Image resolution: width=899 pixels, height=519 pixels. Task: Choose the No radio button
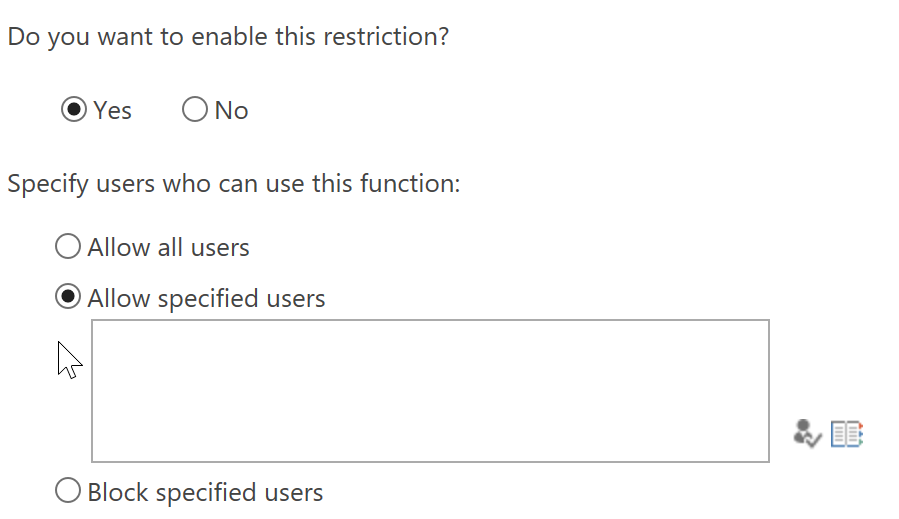[x=195, y=109]
